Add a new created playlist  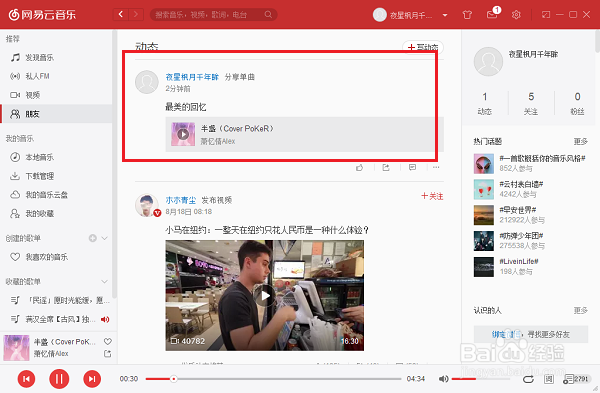click(x=93, y=238)
